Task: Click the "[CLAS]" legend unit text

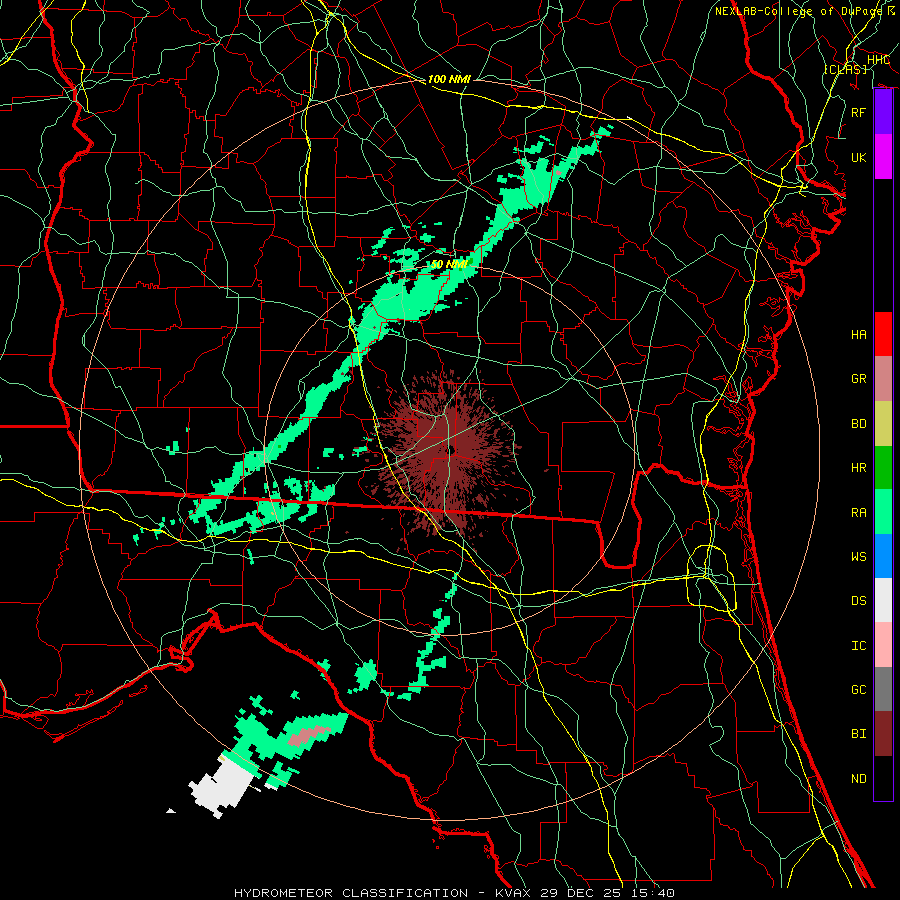Action: [845, 69]
